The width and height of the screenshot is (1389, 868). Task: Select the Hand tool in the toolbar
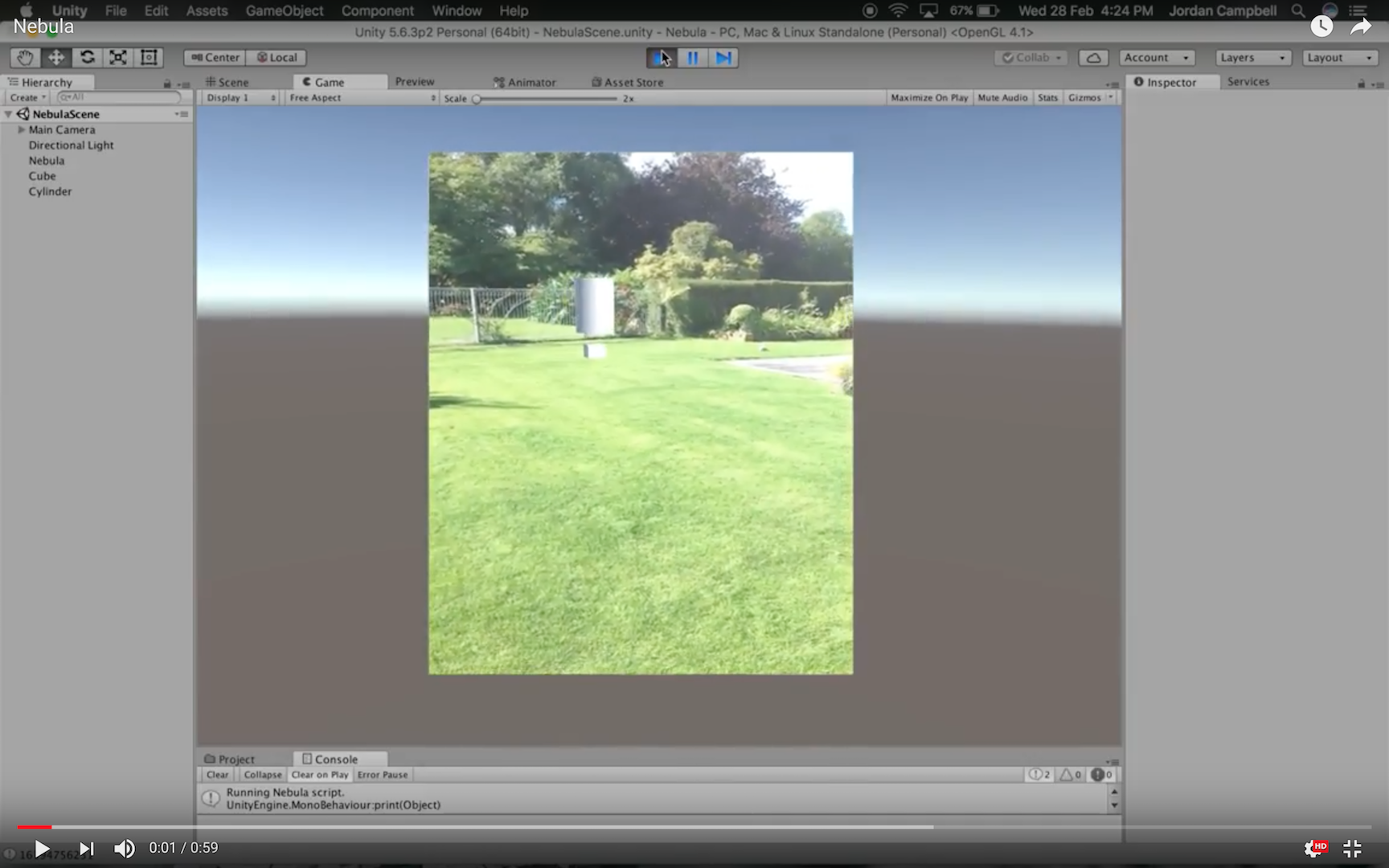[25, 58]
